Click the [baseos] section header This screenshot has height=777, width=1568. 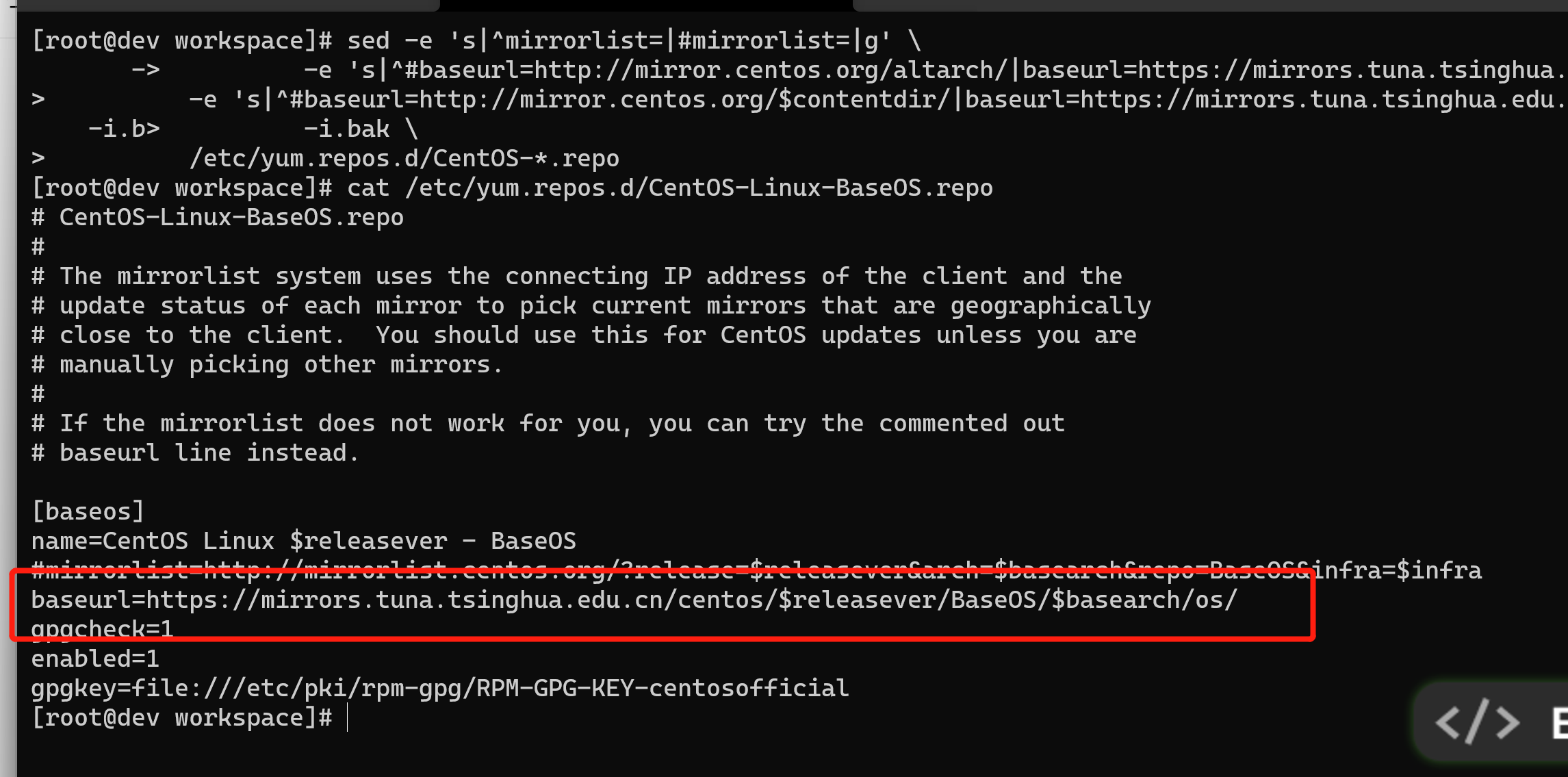(88, 511)
